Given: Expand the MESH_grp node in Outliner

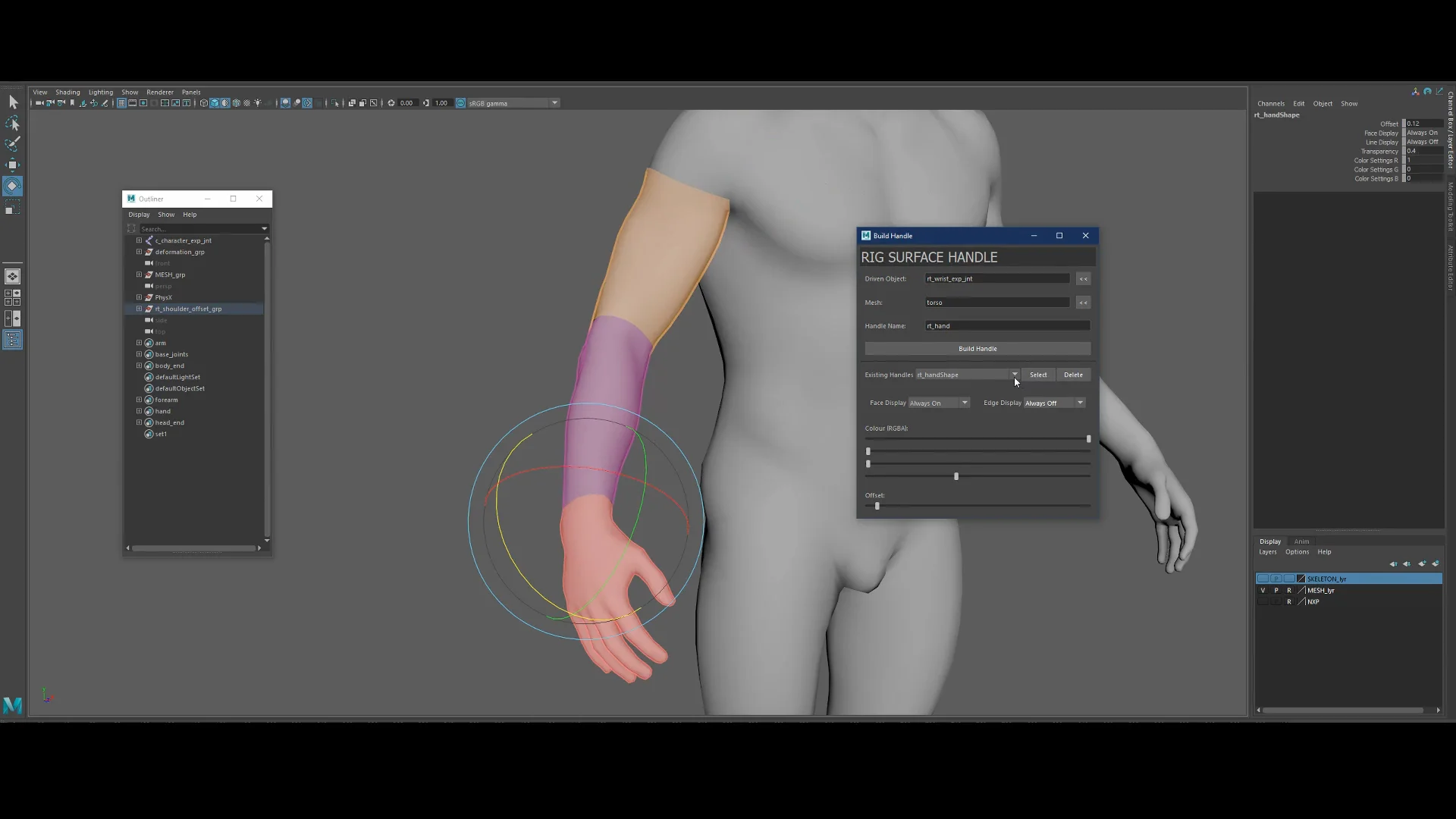Looking at the screenshot, I should 139,275.
